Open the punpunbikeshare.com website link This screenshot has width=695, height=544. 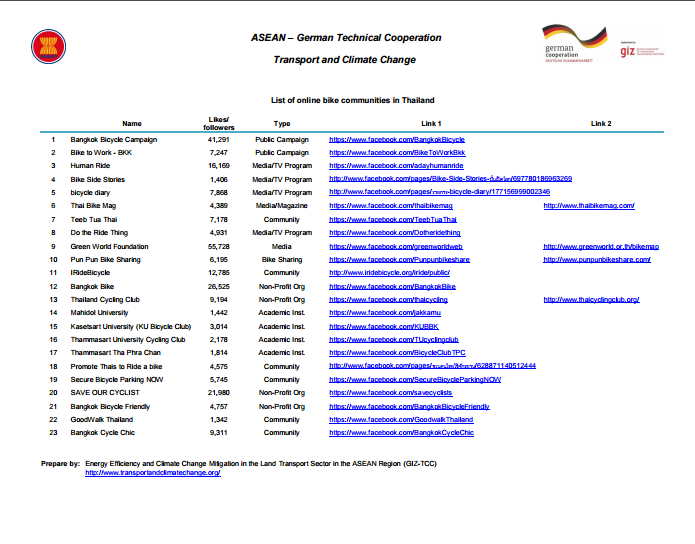point(597,260)
